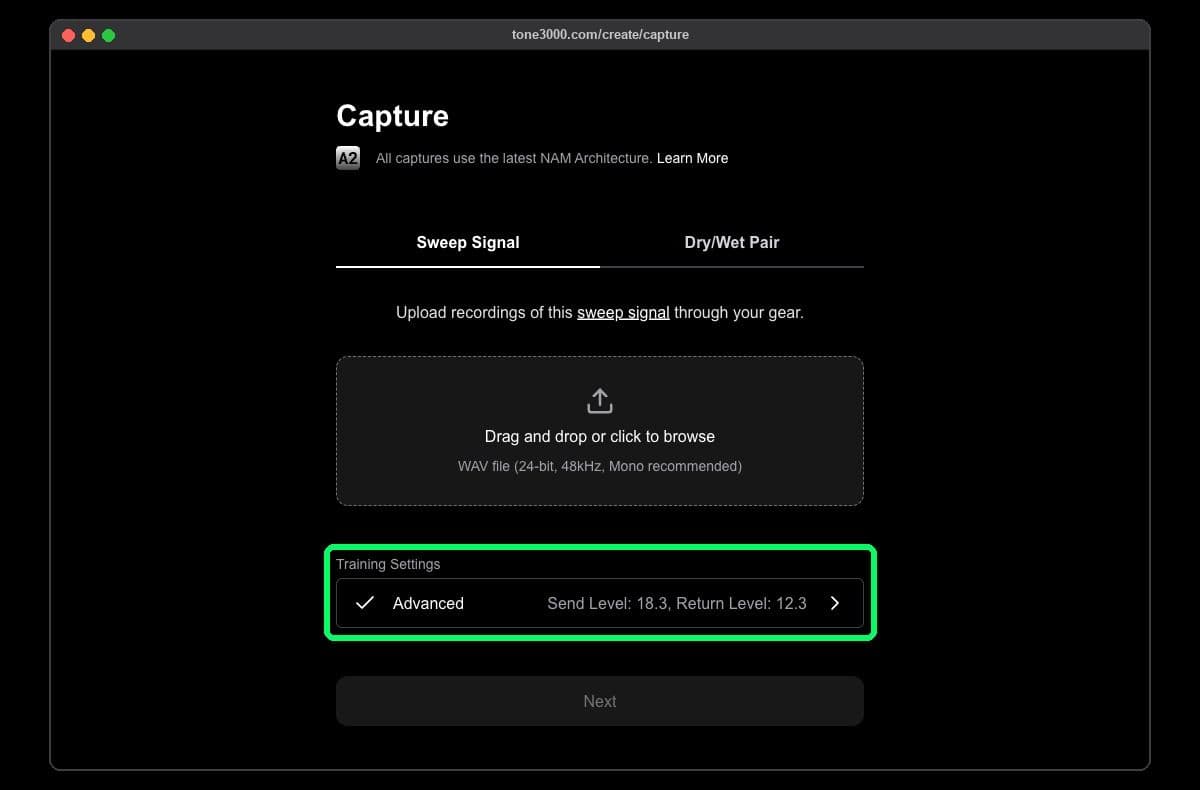This screenshot has width=1200, height=790.
Task: Click the red close window button
Action: coord(68,35)
